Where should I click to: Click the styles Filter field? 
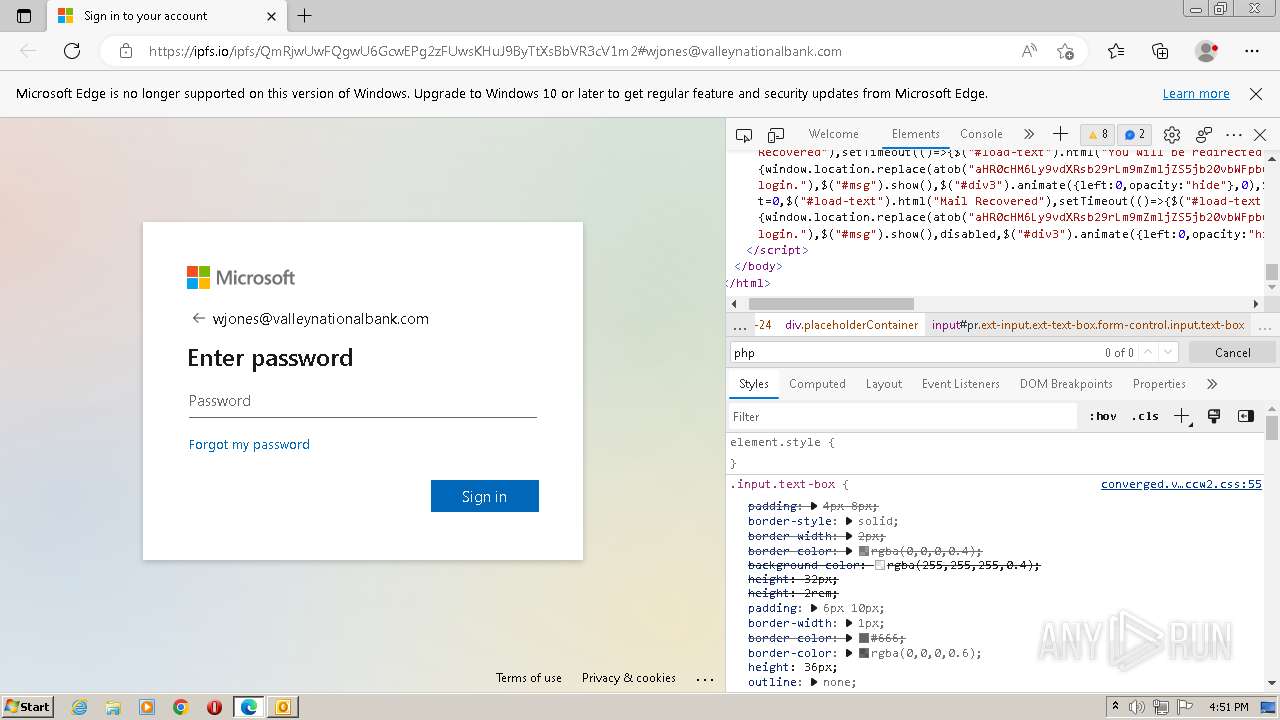point(902,416)
